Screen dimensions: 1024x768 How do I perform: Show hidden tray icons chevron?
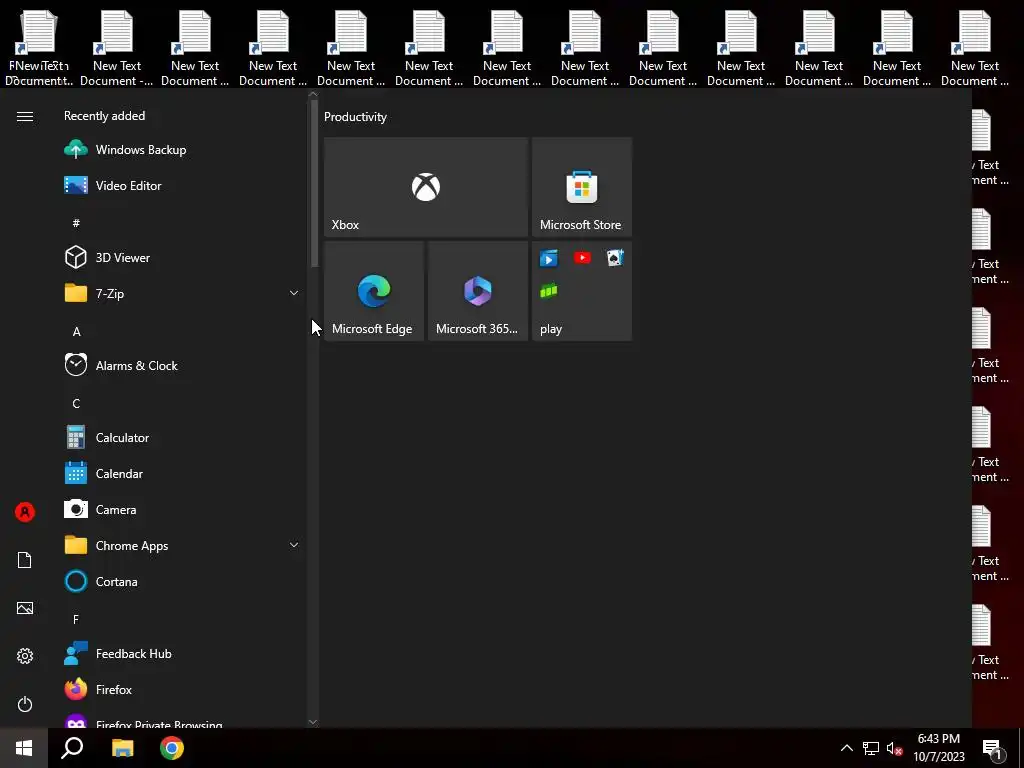tap(846, 748)
